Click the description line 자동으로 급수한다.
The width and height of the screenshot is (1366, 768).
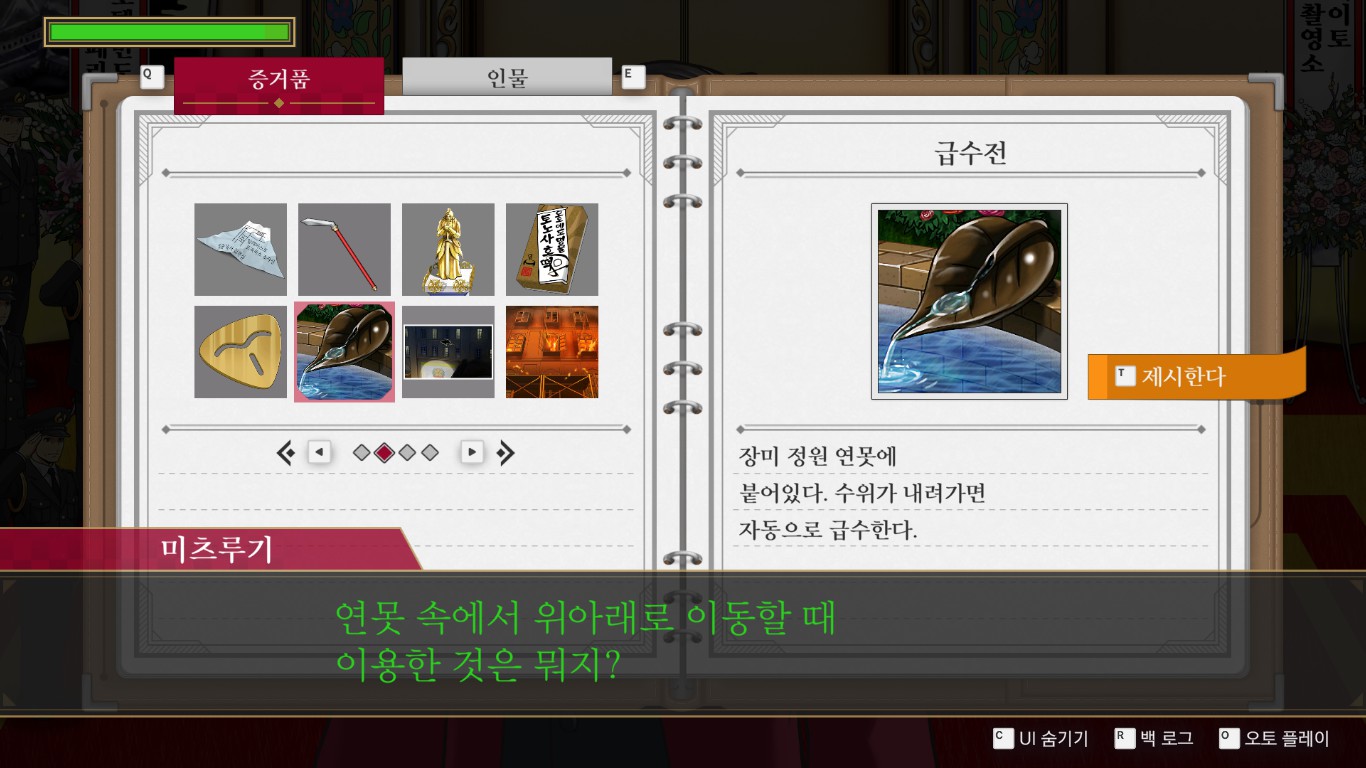click(827, 530)
